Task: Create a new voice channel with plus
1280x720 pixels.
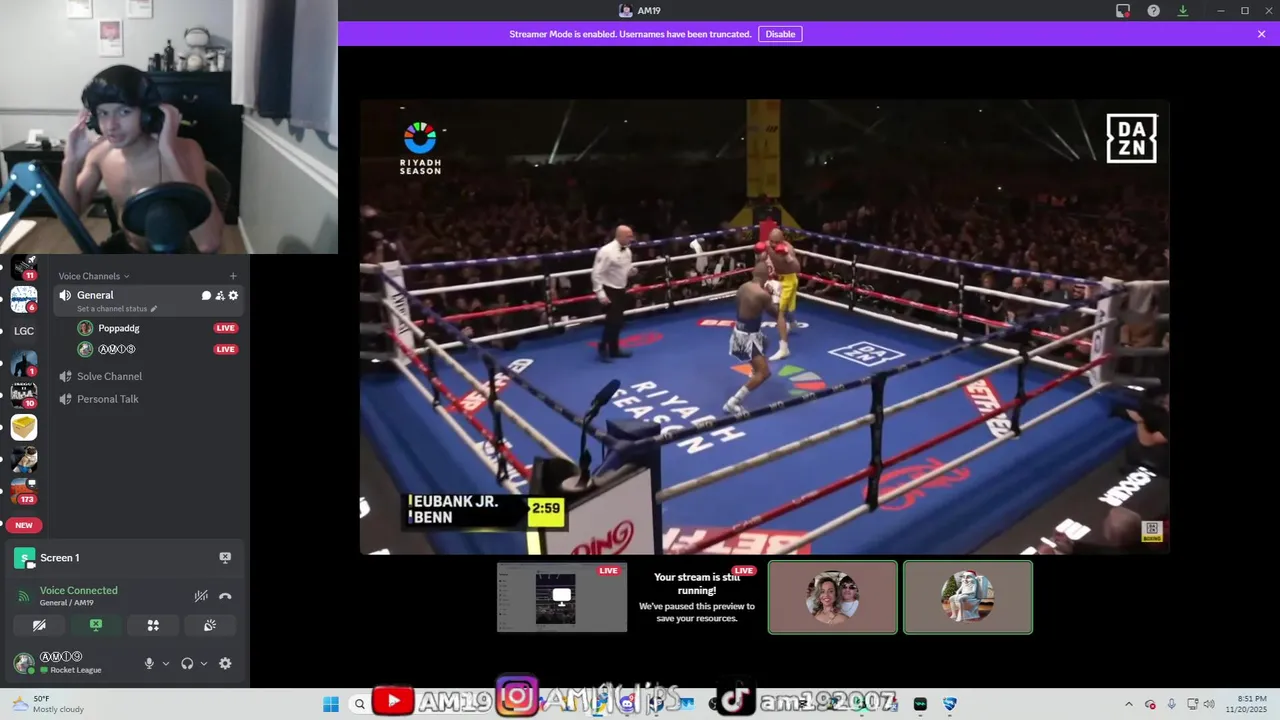Action: point(233,276)
